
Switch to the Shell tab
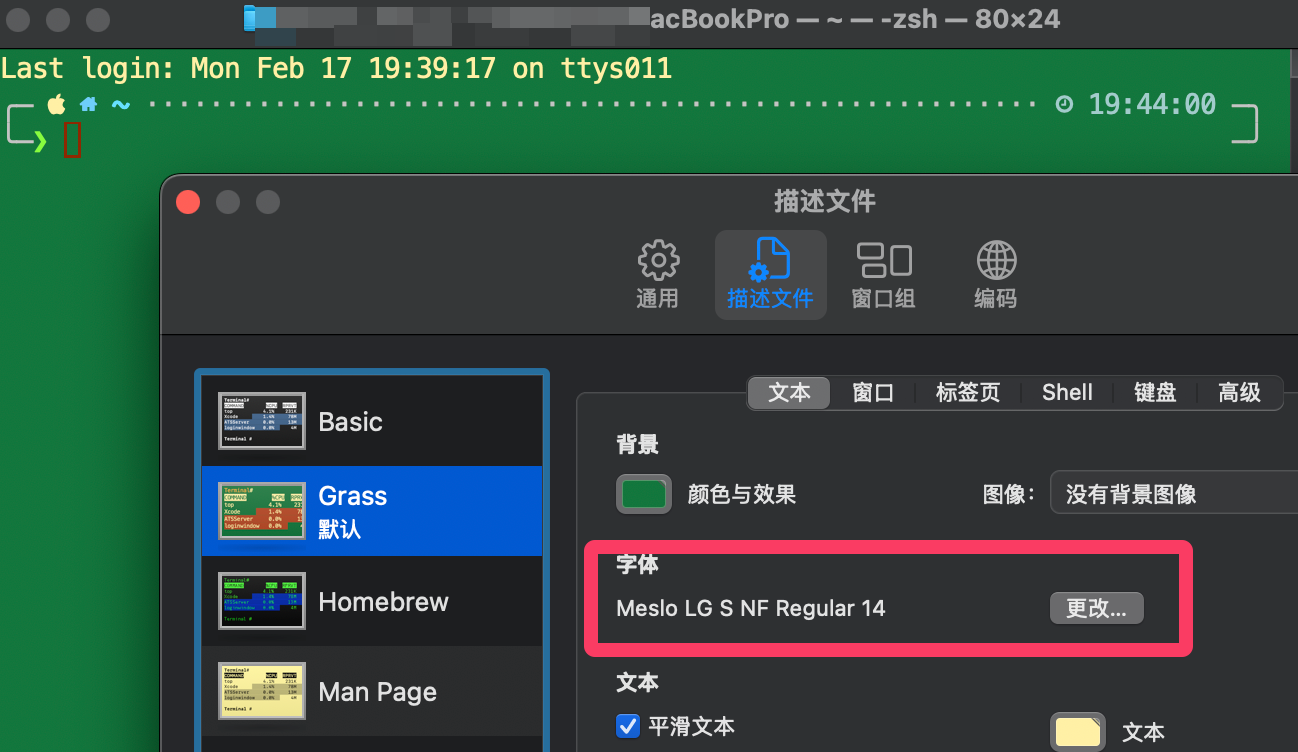(1067, 393)
